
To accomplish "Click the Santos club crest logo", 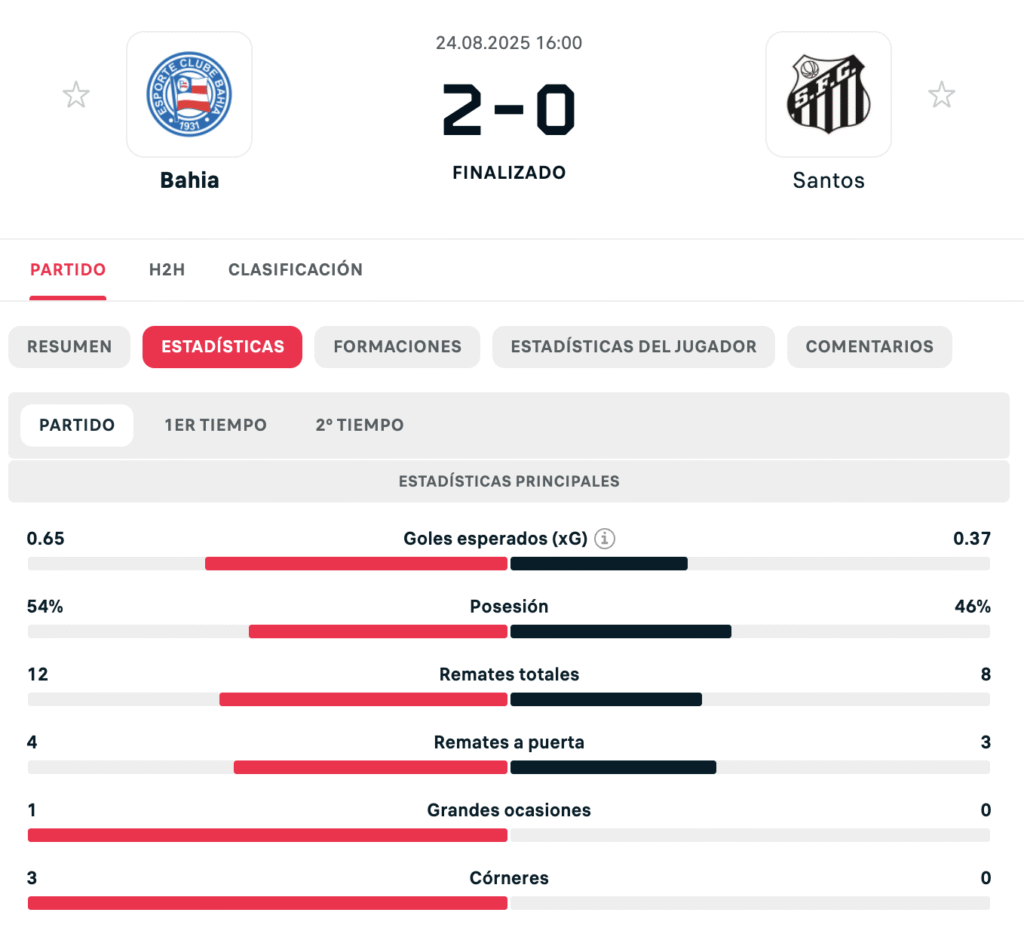I will [828, 95].
